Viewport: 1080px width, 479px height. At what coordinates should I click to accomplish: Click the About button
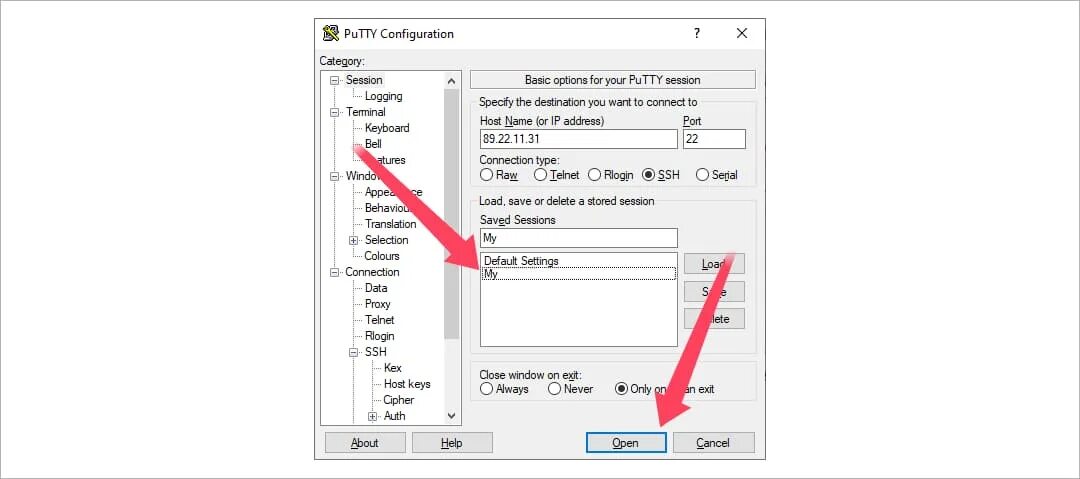pyautogui.click(x=365, y=442)
